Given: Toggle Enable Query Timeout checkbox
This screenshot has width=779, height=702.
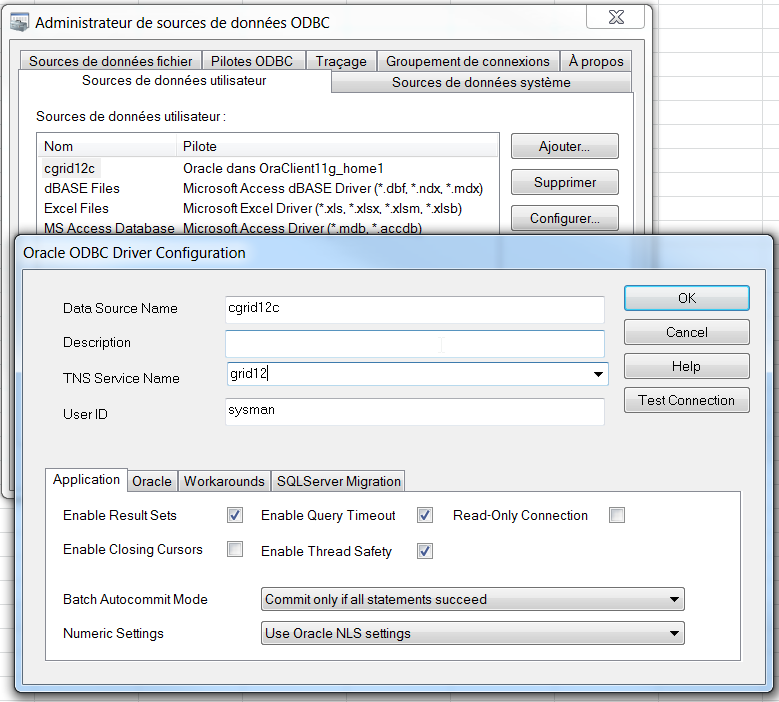Looking at the screenshot, I should tap(425, 515).
